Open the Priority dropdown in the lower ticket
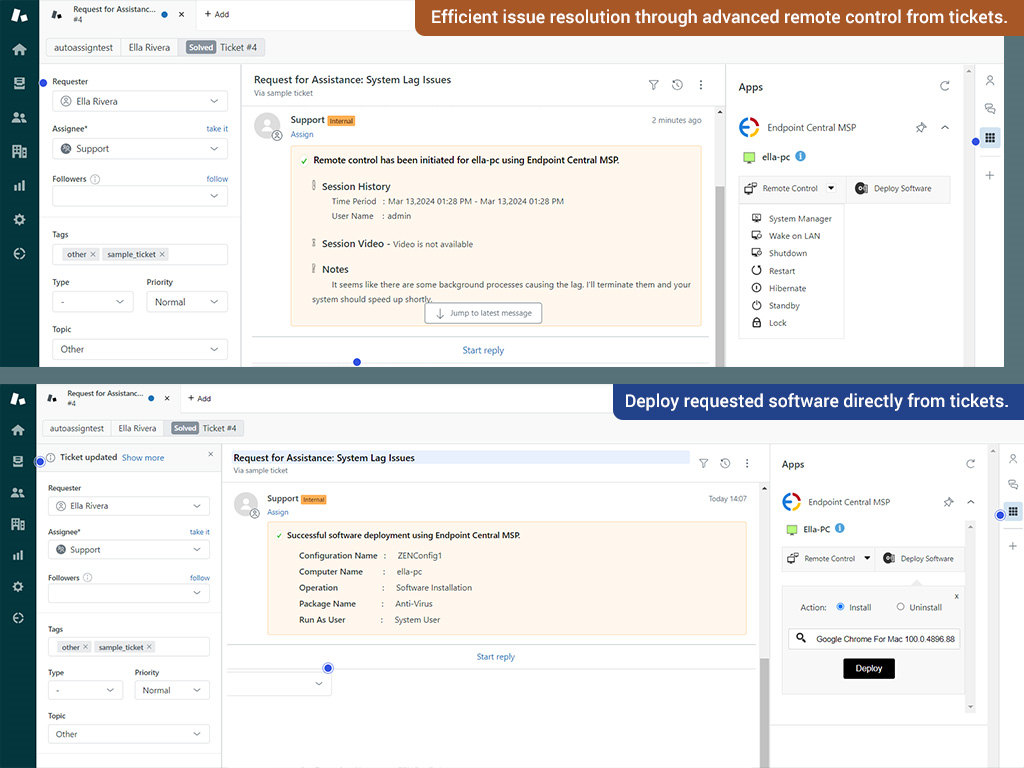1024x768 pixels. coord(169,690)
